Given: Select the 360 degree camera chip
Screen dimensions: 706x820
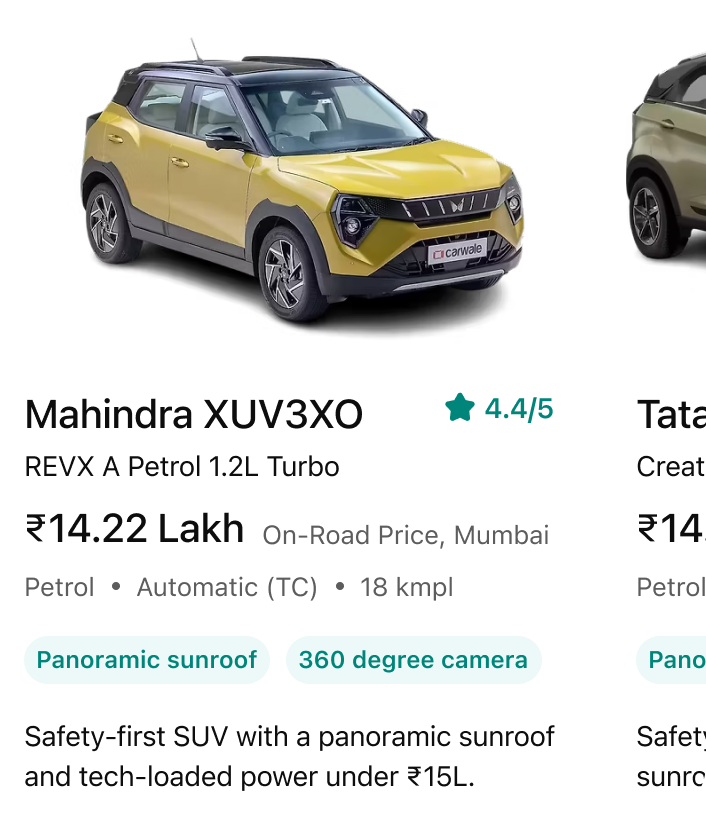Looking at the screenshot, I should [x=413, y=659].
